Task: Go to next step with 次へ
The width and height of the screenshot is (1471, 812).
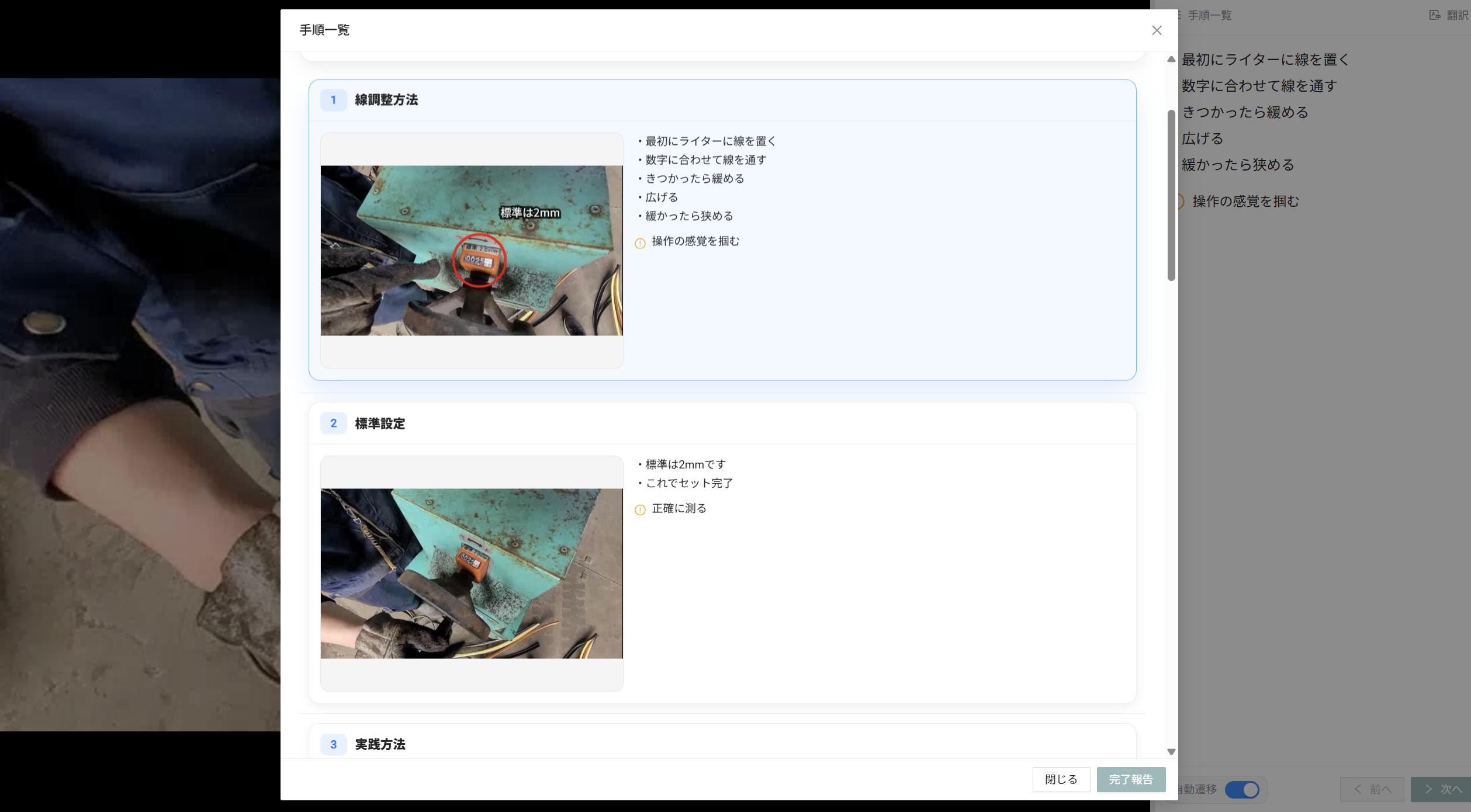Action: pyautogui.click(x=1442, y=789)
